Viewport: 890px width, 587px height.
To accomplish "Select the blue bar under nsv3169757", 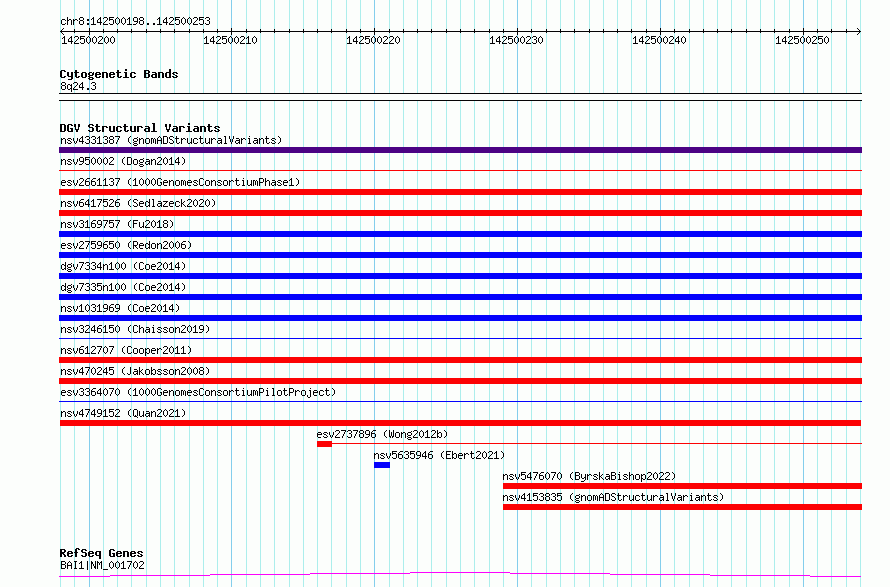I will [x=460, y=234].
